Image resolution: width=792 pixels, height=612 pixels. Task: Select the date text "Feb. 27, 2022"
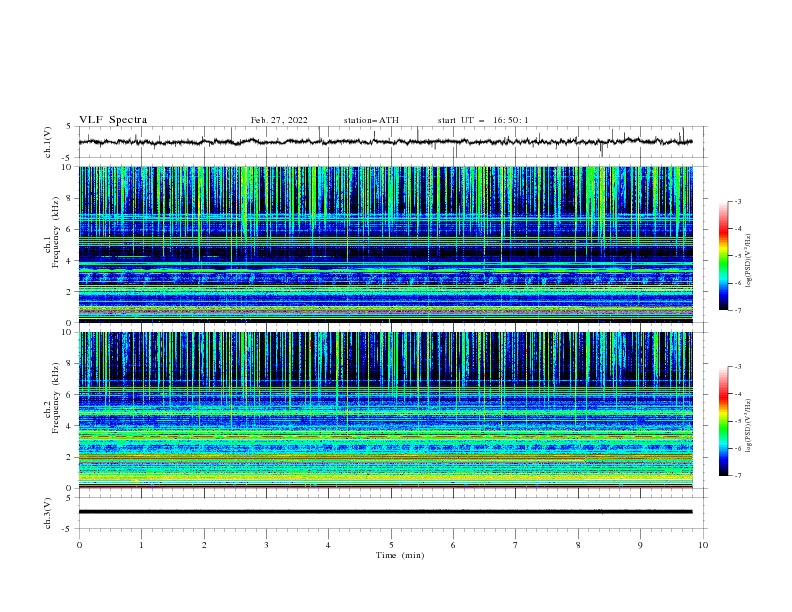click(x=279, y=120)
